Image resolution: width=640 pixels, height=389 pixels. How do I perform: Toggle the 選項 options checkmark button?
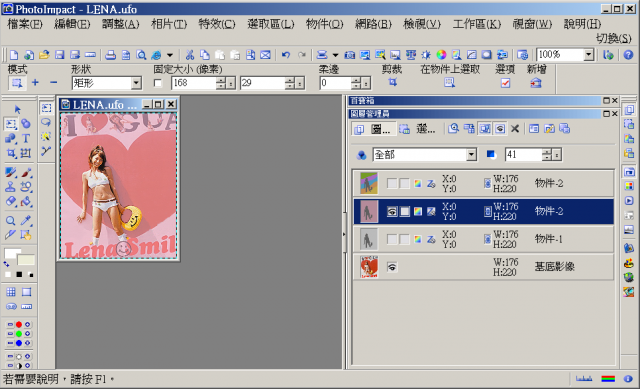tap(505, 83)
